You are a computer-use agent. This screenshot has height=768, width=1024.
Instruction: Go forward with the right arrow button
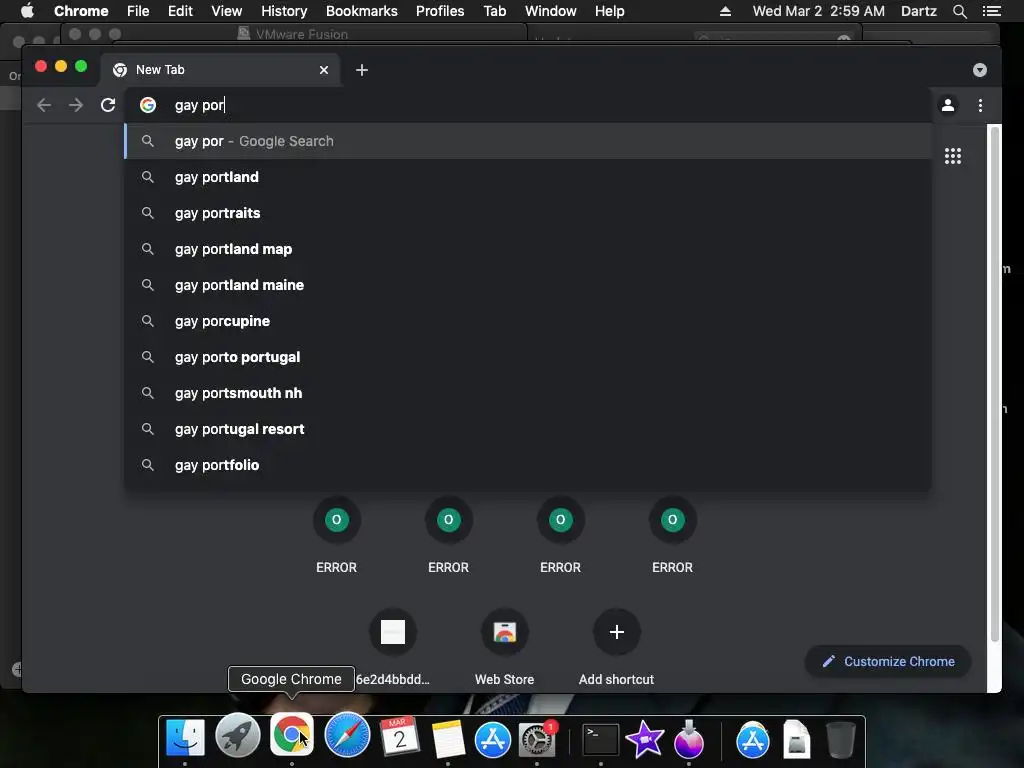tap(76, 105)
